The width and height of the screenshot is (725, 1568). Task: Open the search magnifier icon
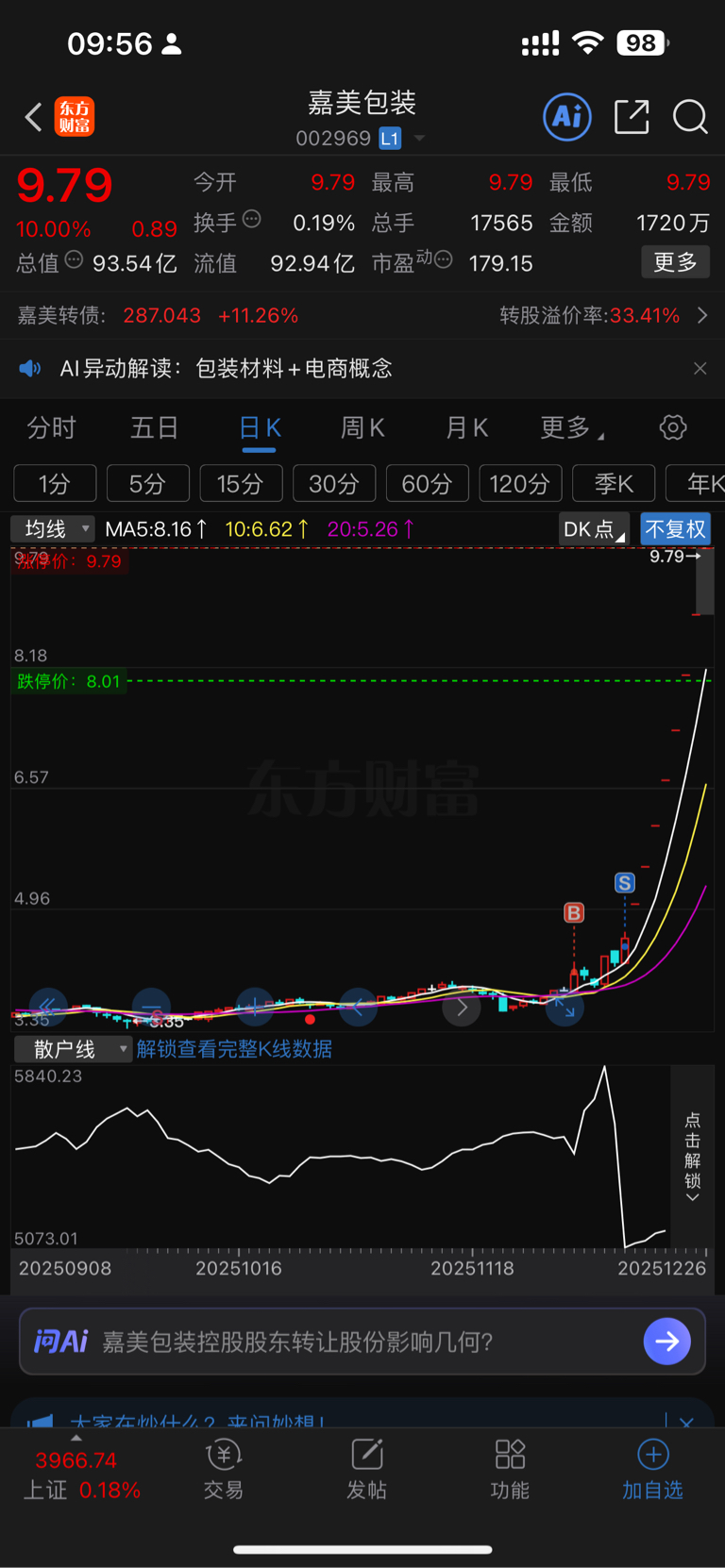[690, 117]
